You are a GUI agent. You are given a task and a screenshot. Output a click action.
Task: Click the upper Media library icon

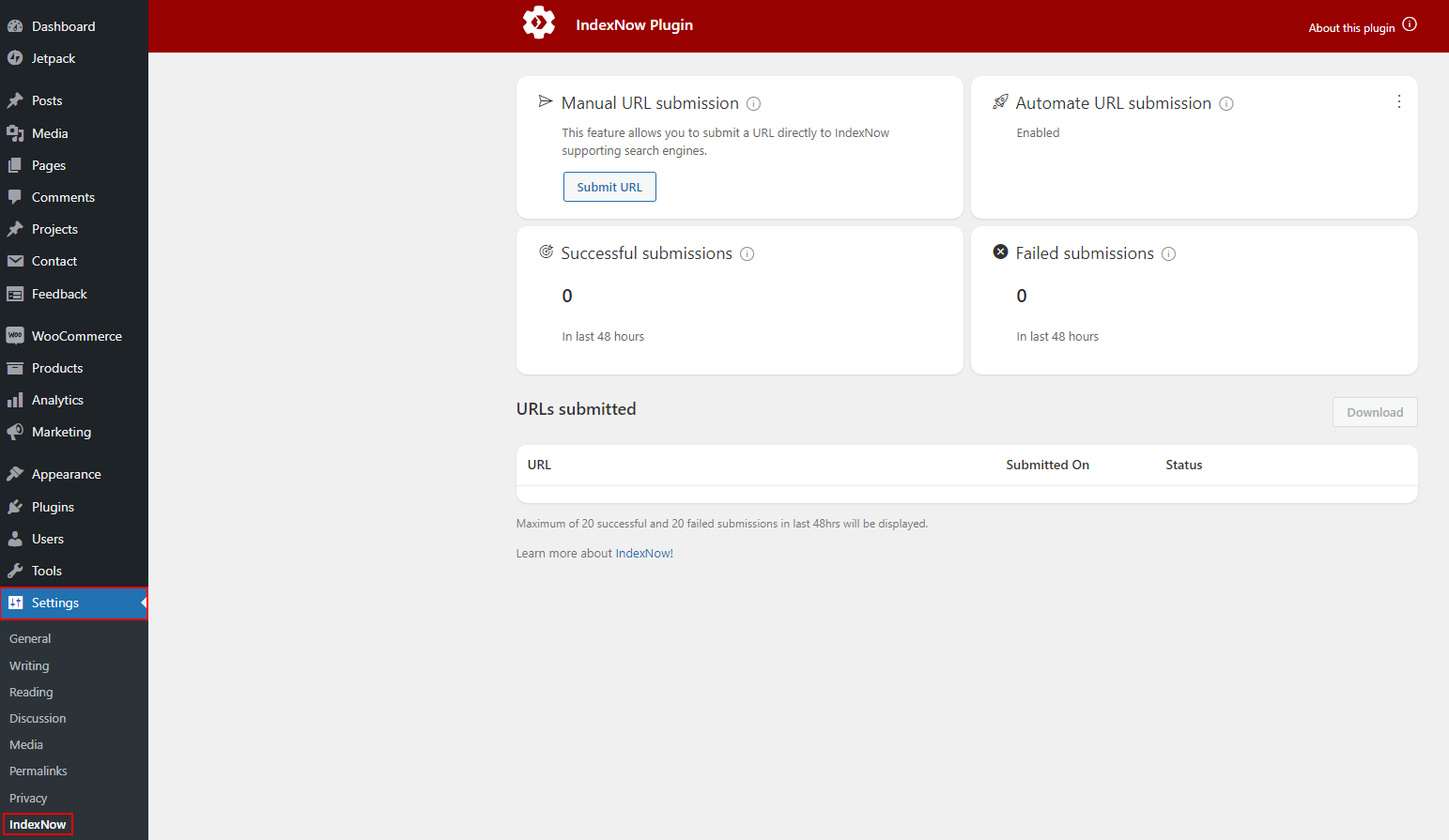(x=15, y=133)
